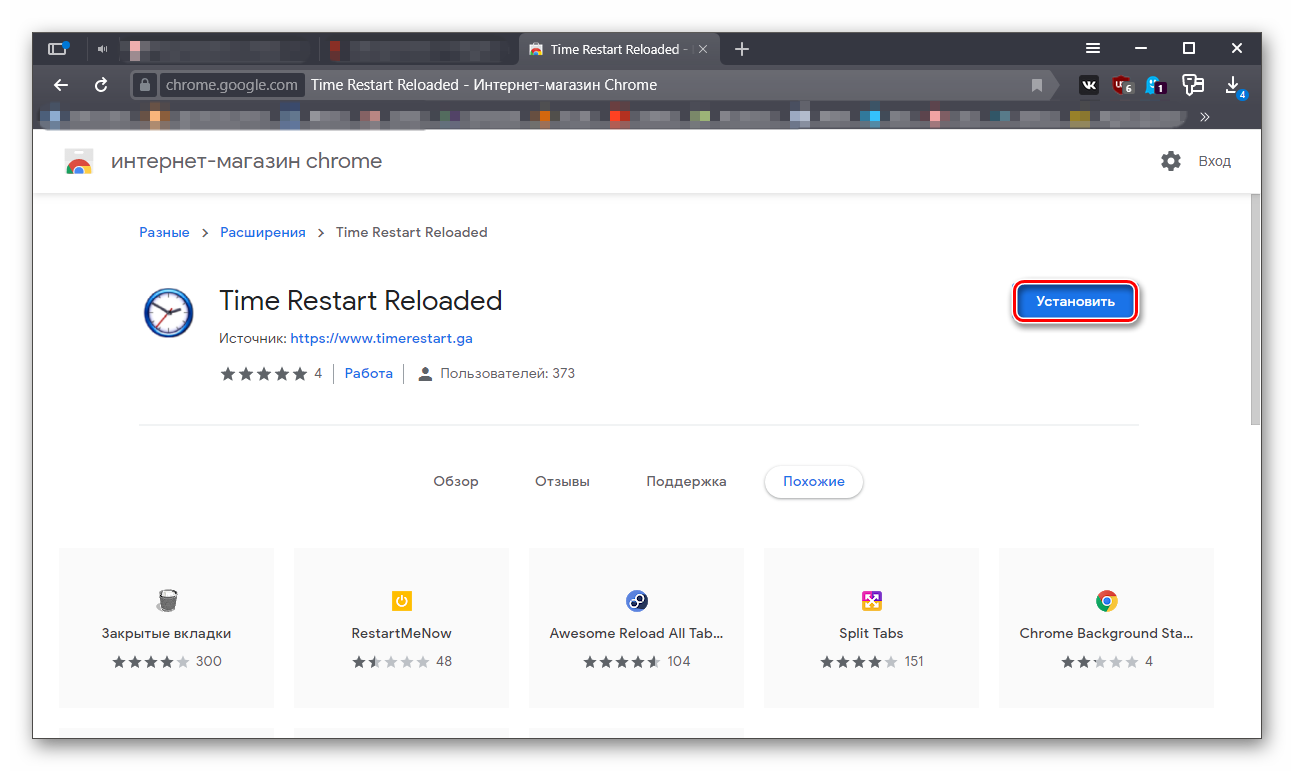Viewport: 1294px width, 771px height.
Task: Click the Chrome Background Sta... icon
Action: [x=1106, y=601]
